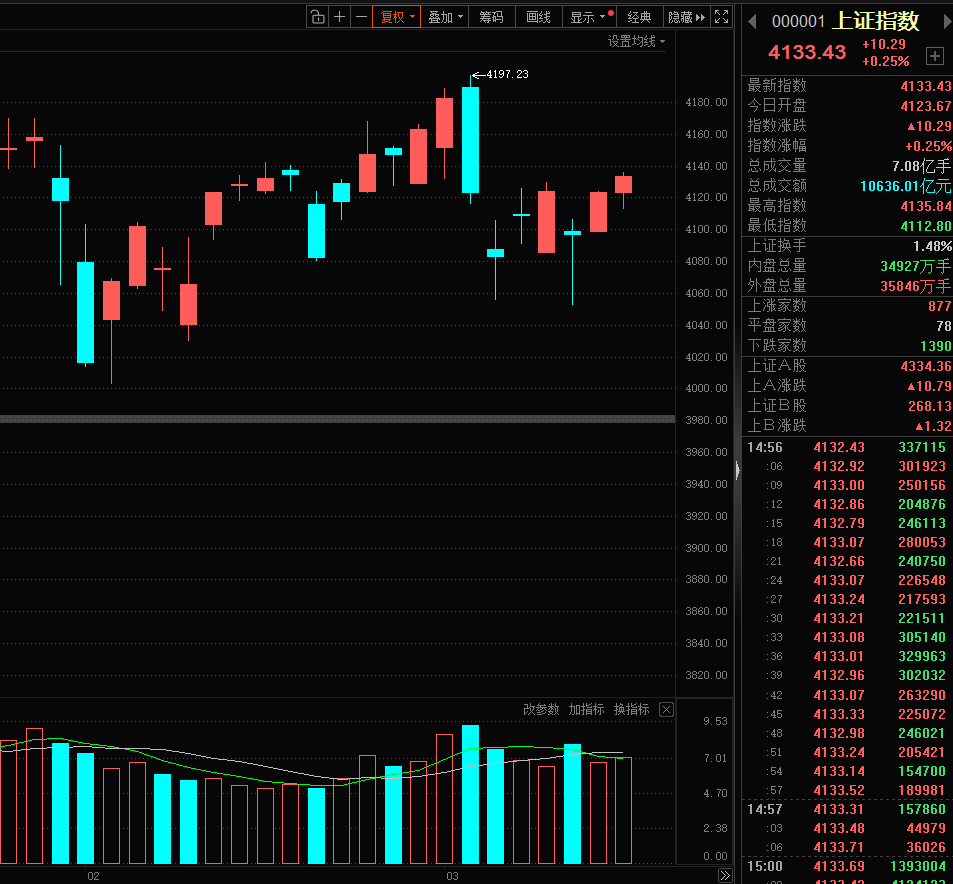Select the 画线 drawing tool

[538, 17]
